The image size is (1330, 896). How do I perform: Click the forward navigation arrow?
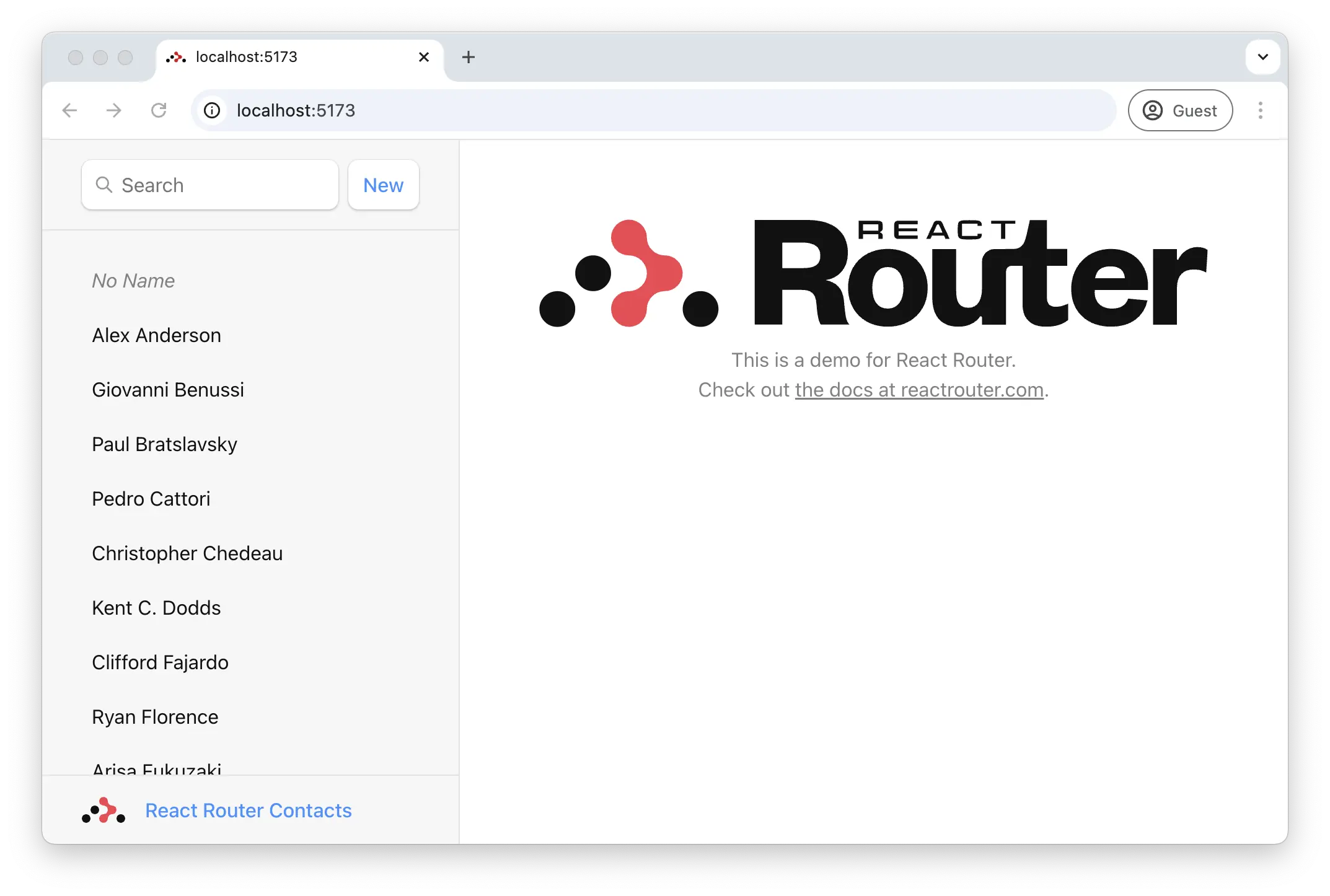click(x=114, y=110)
